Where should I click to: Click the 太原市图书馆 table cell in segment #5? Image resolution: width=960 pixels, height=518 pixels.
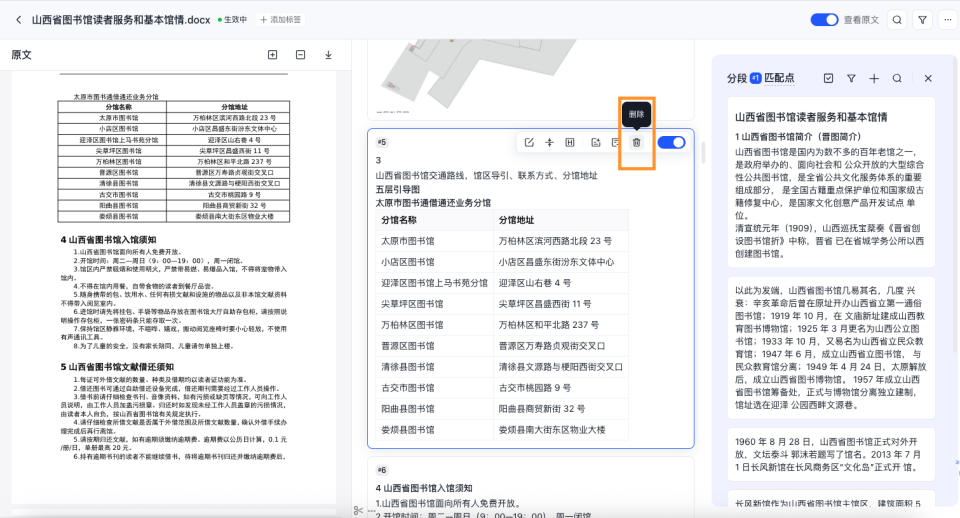click(x=408, y=241)
